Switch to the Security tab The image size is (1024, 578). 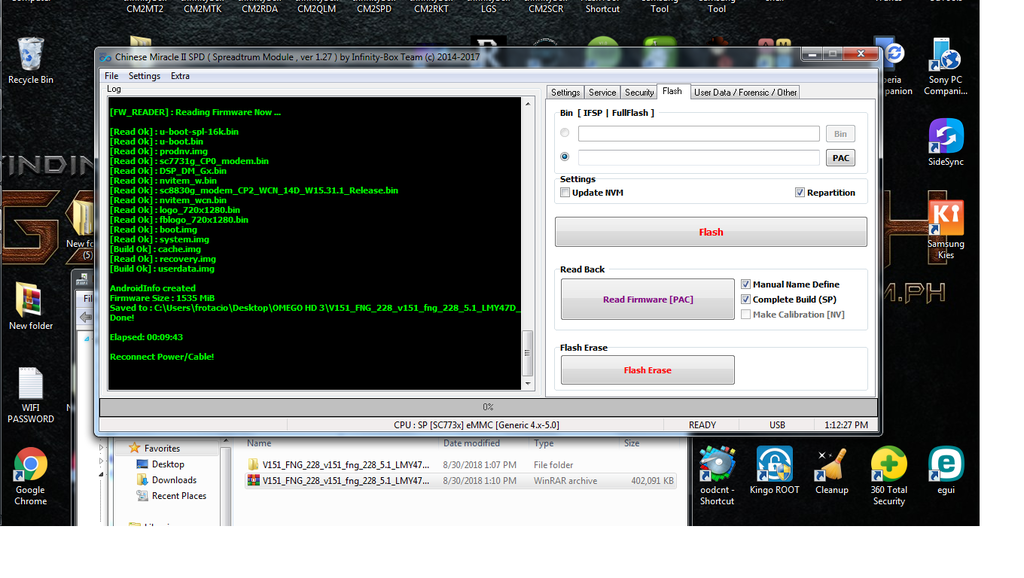coord(639,93)
